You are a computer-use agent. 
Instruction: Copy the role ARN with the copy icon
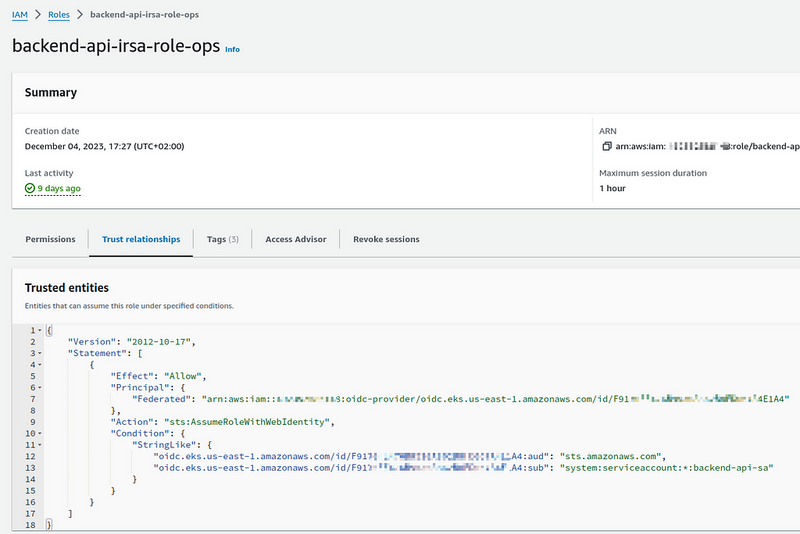606,147
